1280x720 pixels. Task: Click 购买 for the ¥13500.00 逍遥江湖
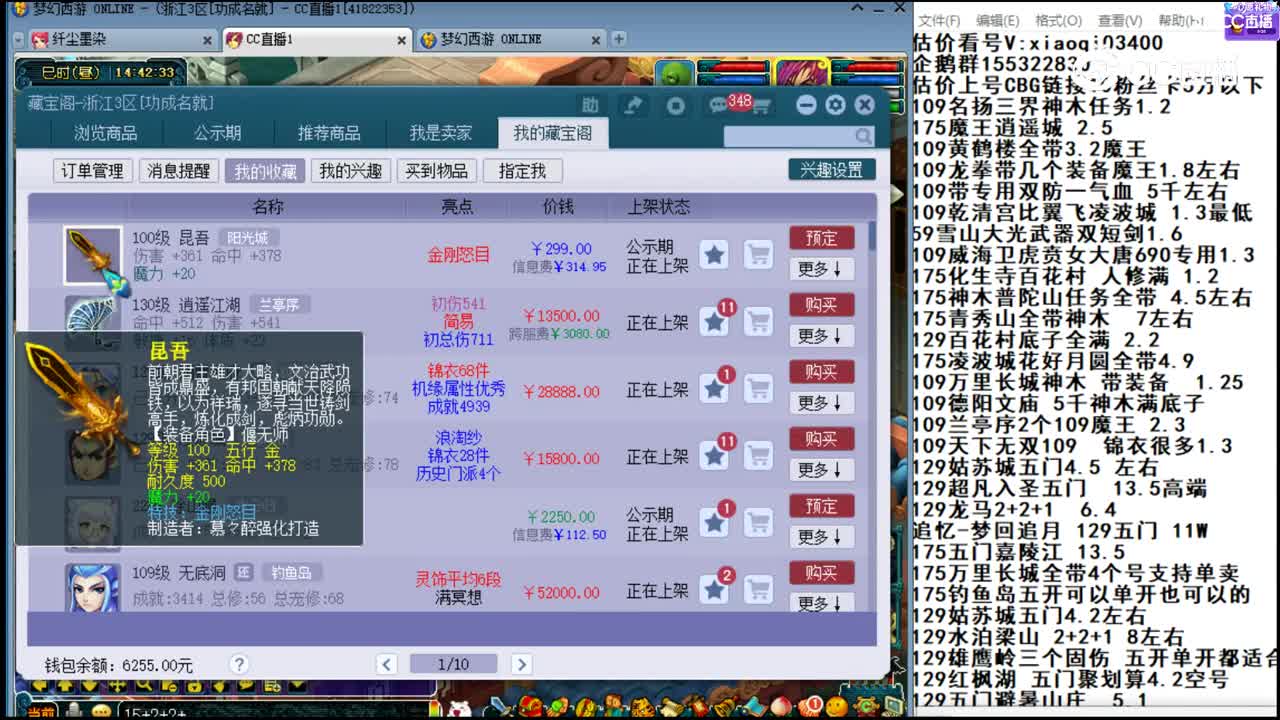821,305
